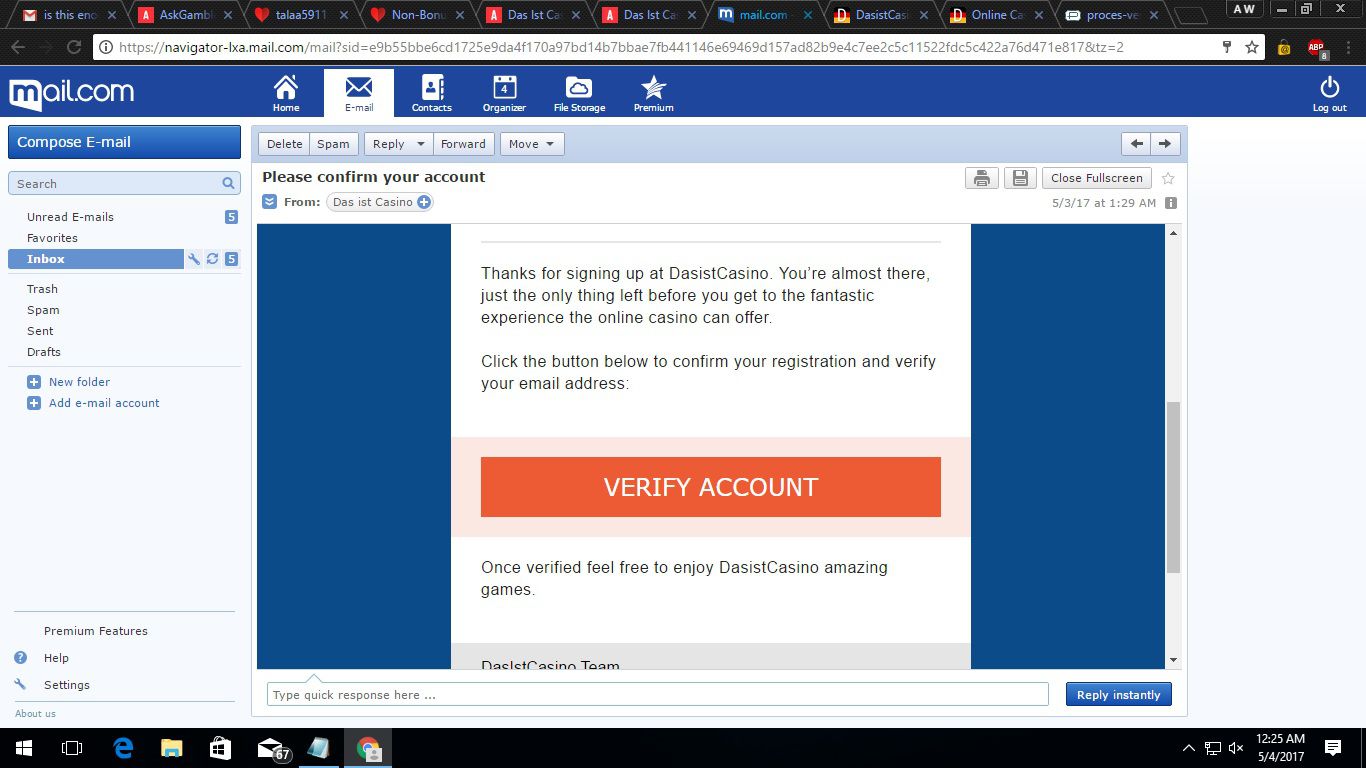Screen dimensions: 1366x768
Task: Open the Trash folder
Action: [x=42, y=289]
